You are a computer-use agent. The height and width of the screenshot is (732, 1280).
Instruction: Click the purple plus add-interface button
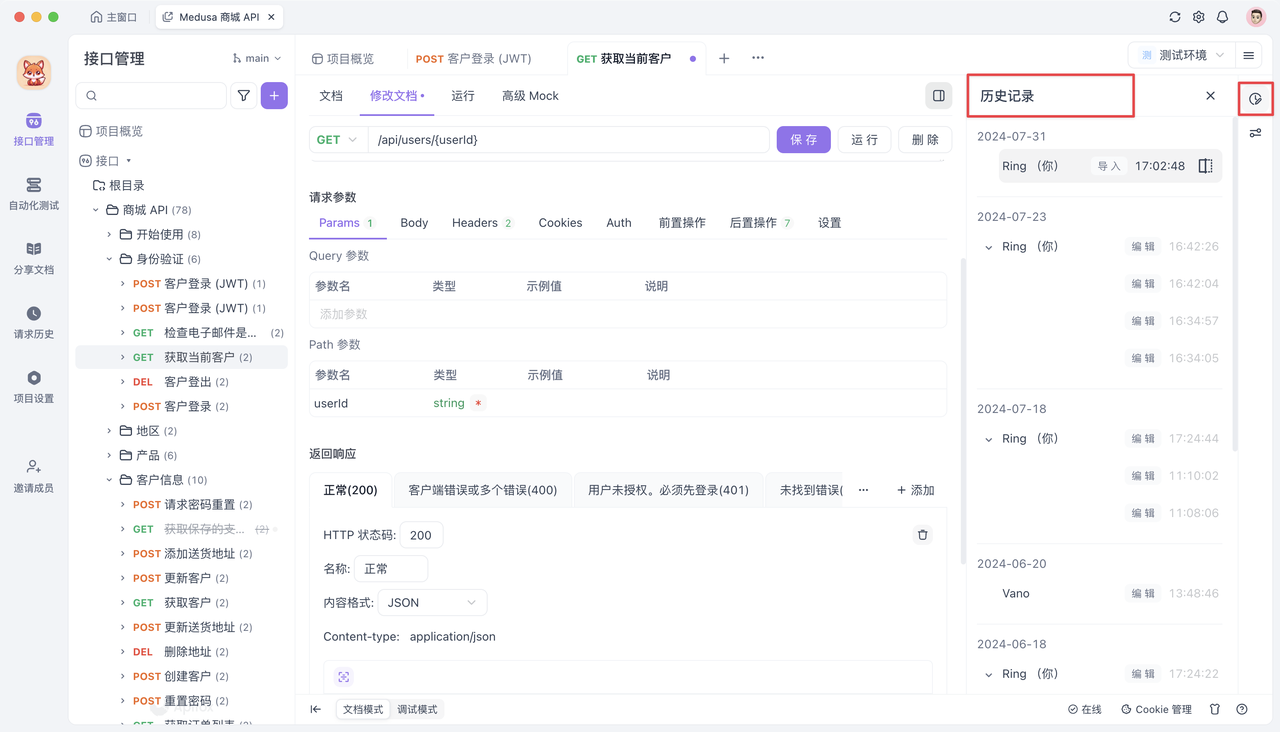[274, 96]
